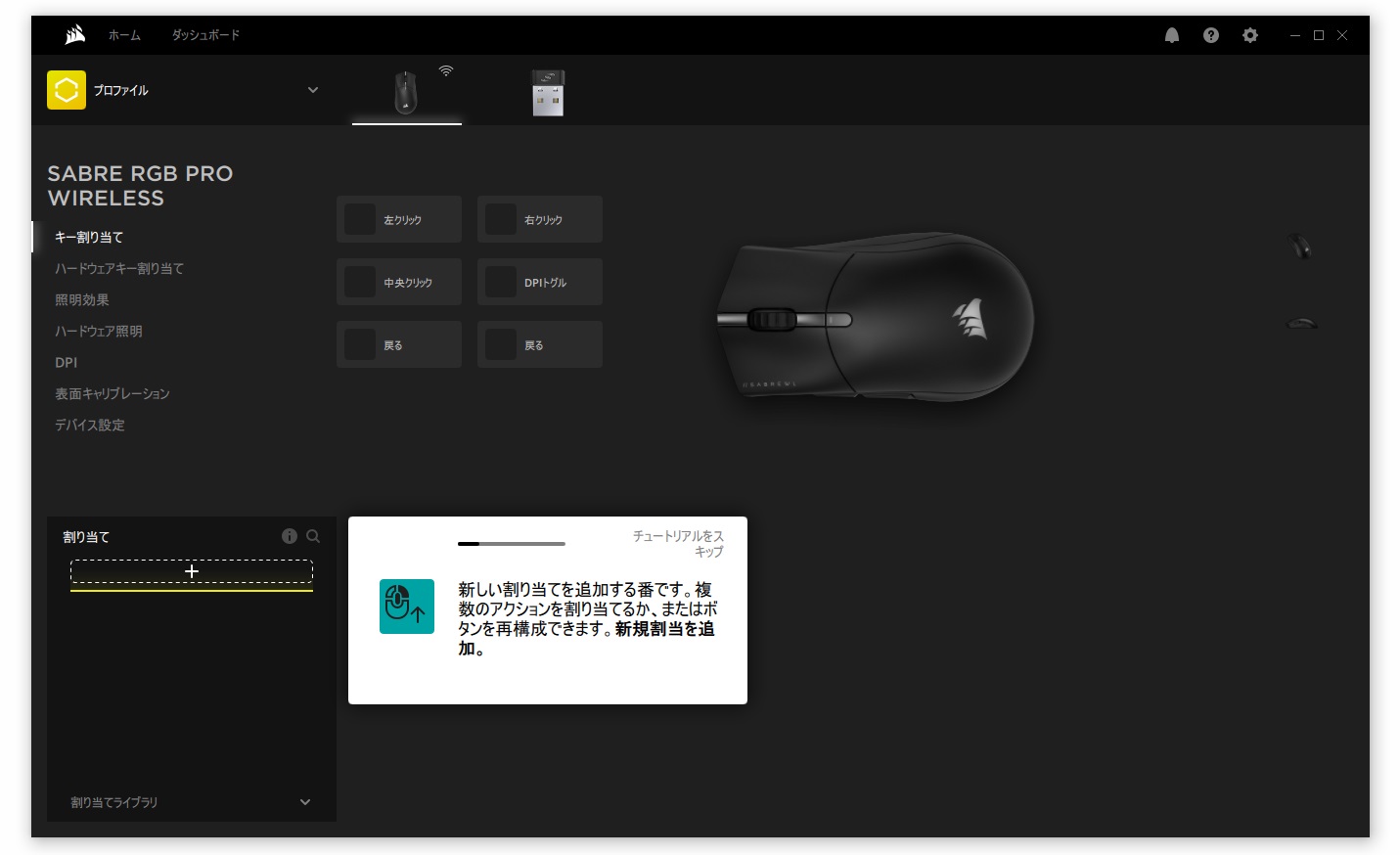Minimize the iCUE window
1400x855 pixels.
(1295, 35)
